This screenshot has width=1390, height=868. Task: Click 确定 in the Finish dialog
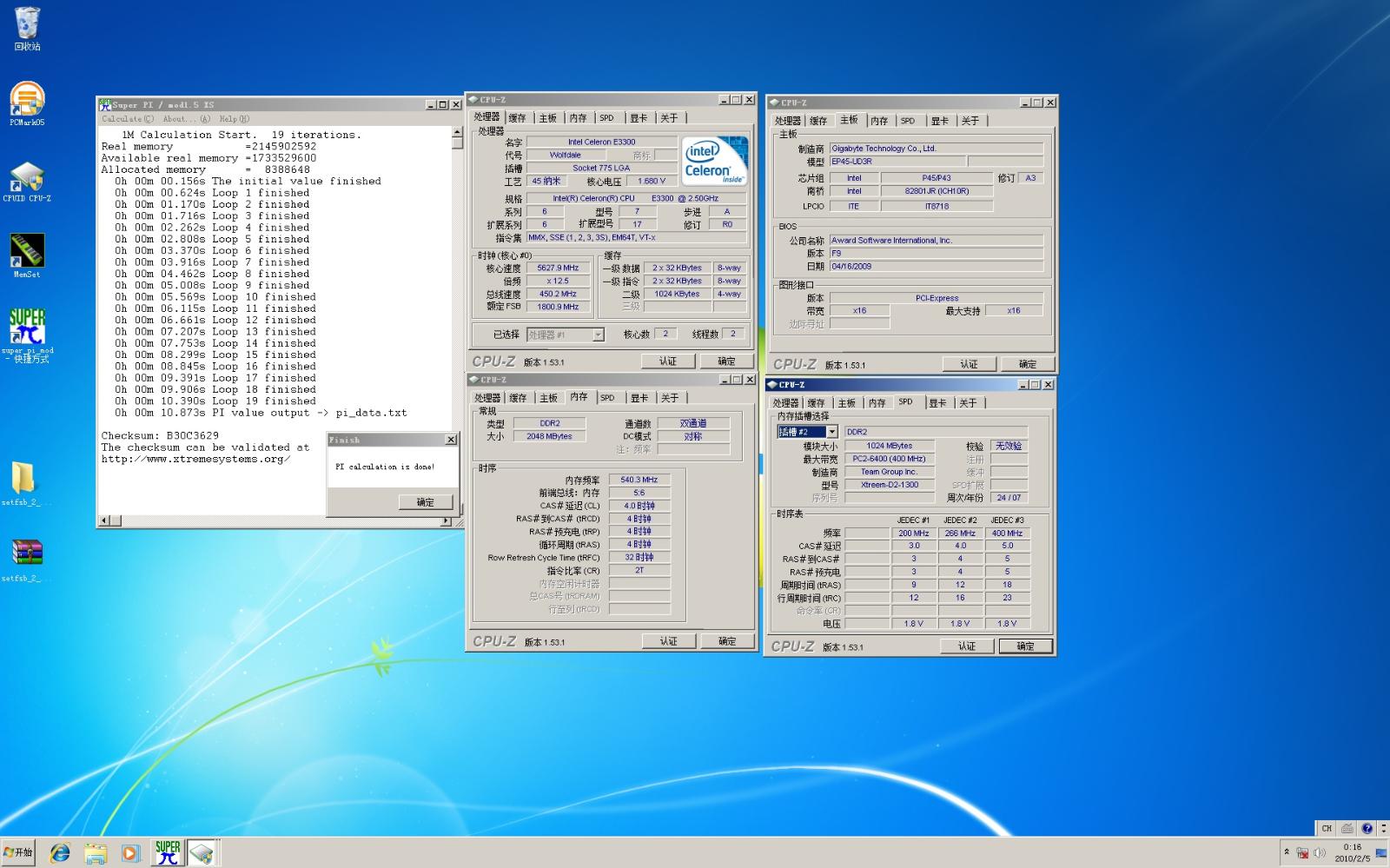pyautogui.click(x=426, y=502)
